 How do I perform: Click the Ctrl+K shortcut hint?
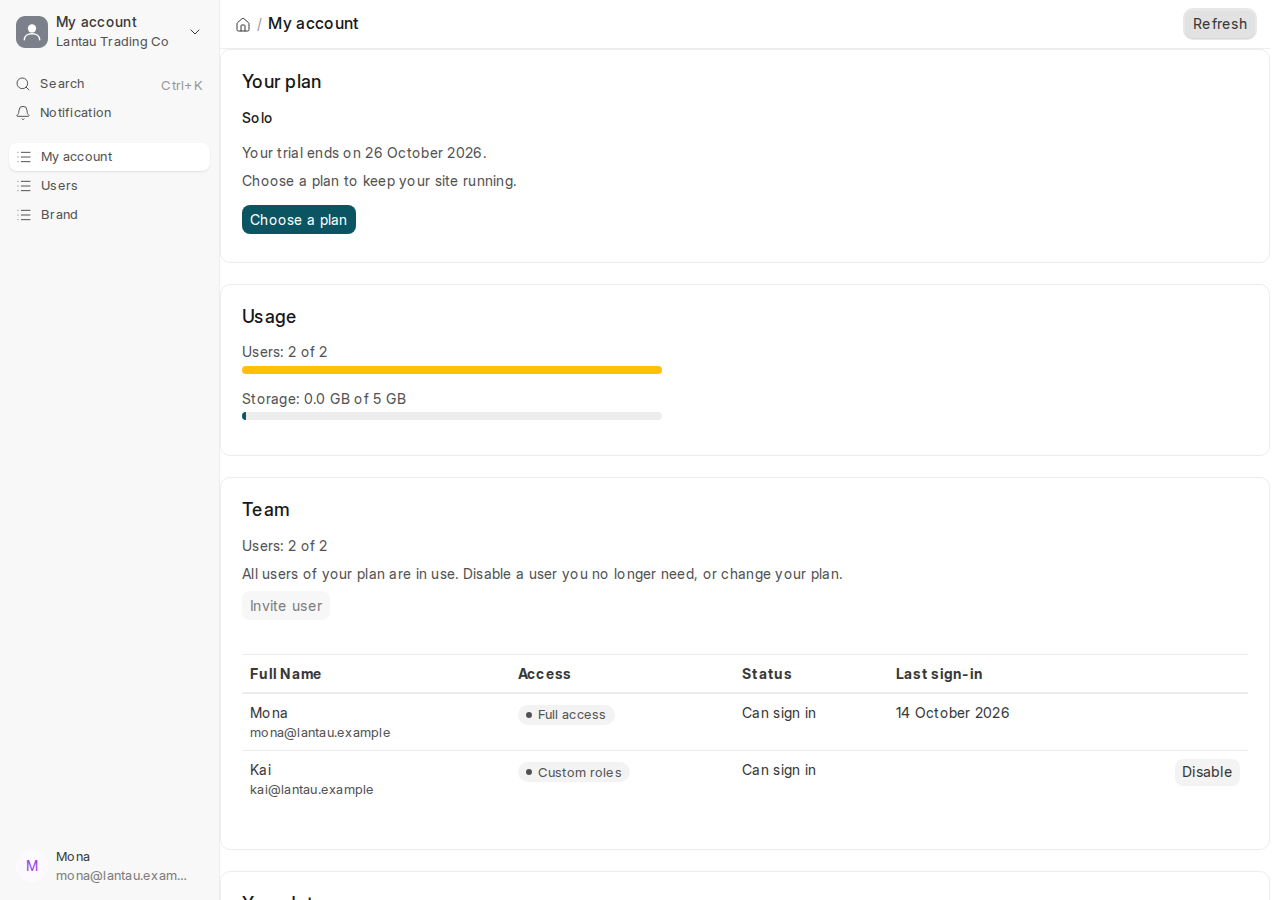182,85
